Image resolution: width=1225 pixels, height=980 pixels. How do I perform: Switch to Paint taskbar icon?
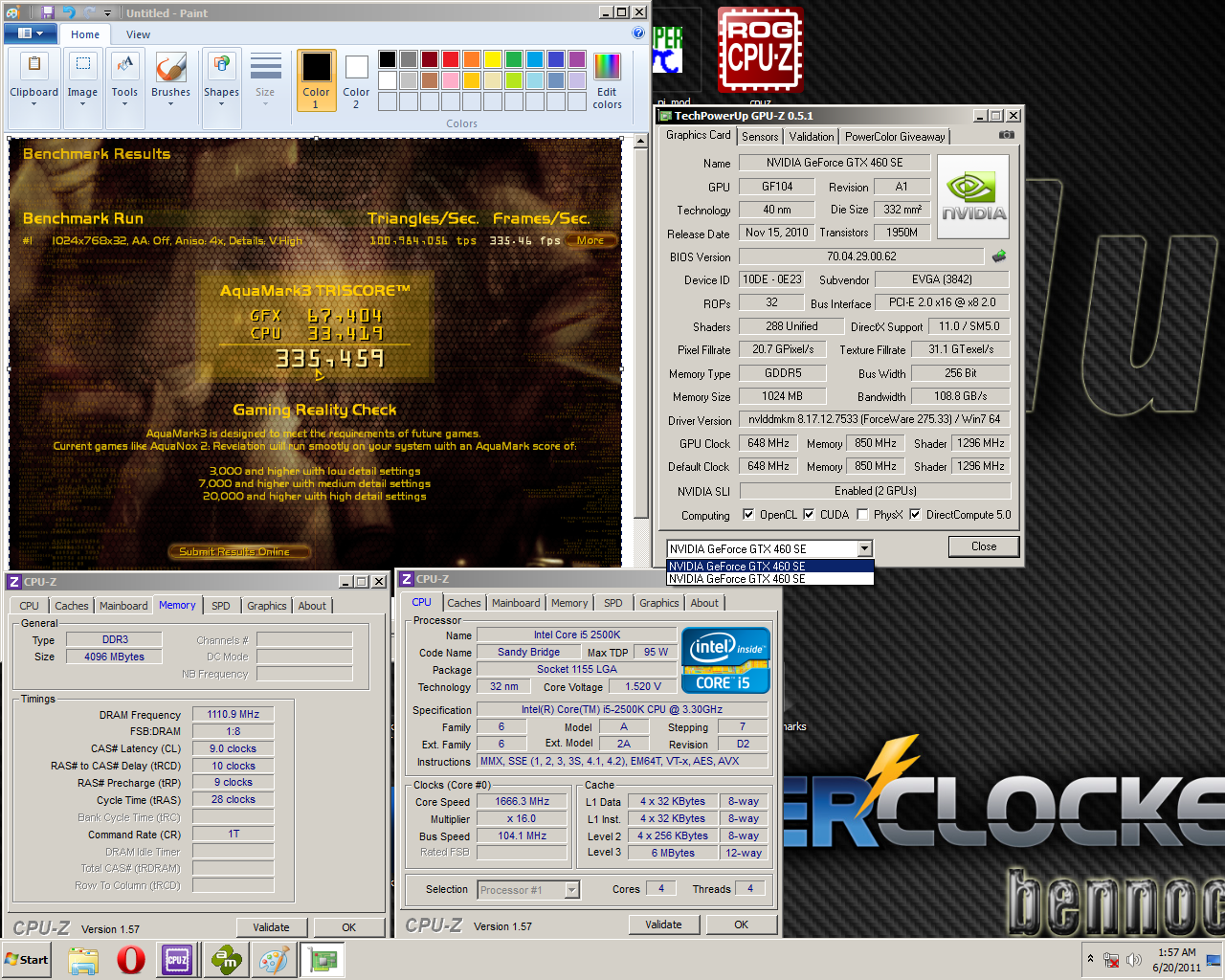click(x=275, y=960)
